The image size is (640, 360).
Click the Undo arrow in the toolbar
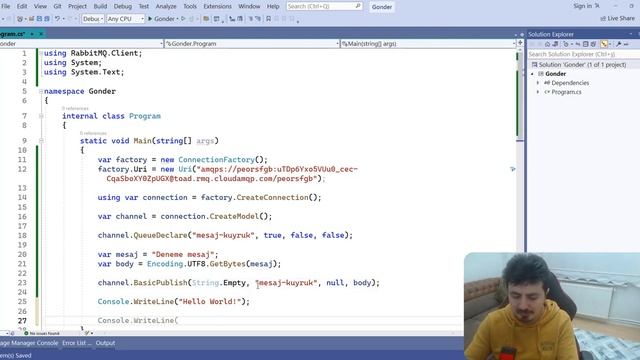[x=58, y=19]
